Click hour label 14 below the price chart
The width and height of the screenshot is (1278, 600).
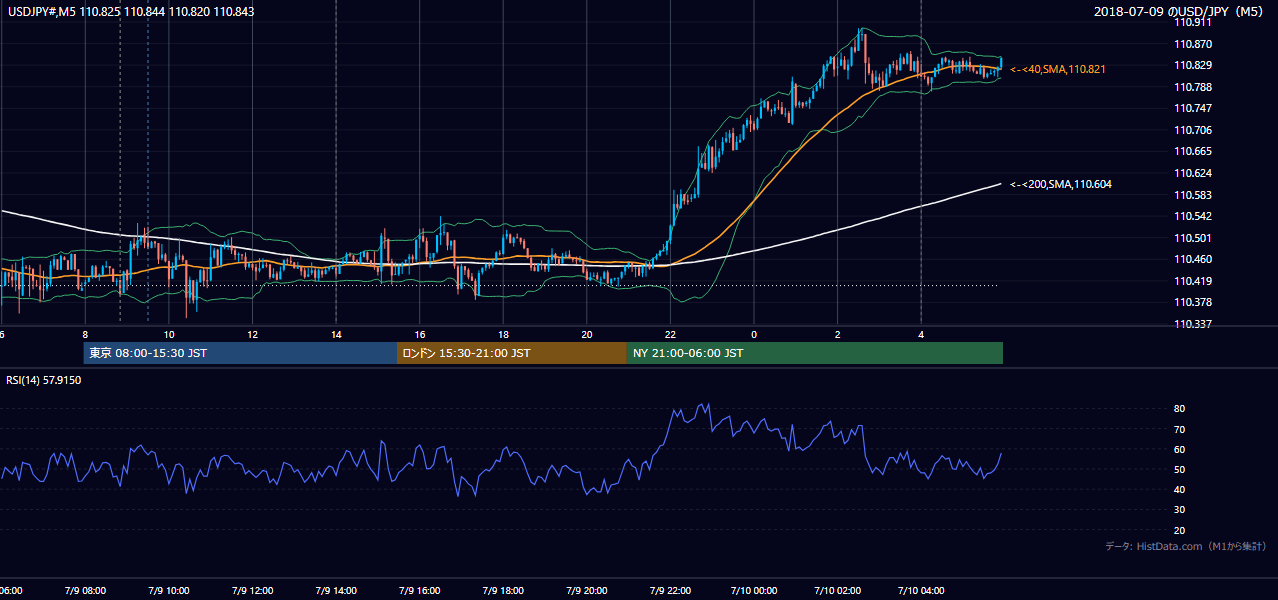(336, 334)
